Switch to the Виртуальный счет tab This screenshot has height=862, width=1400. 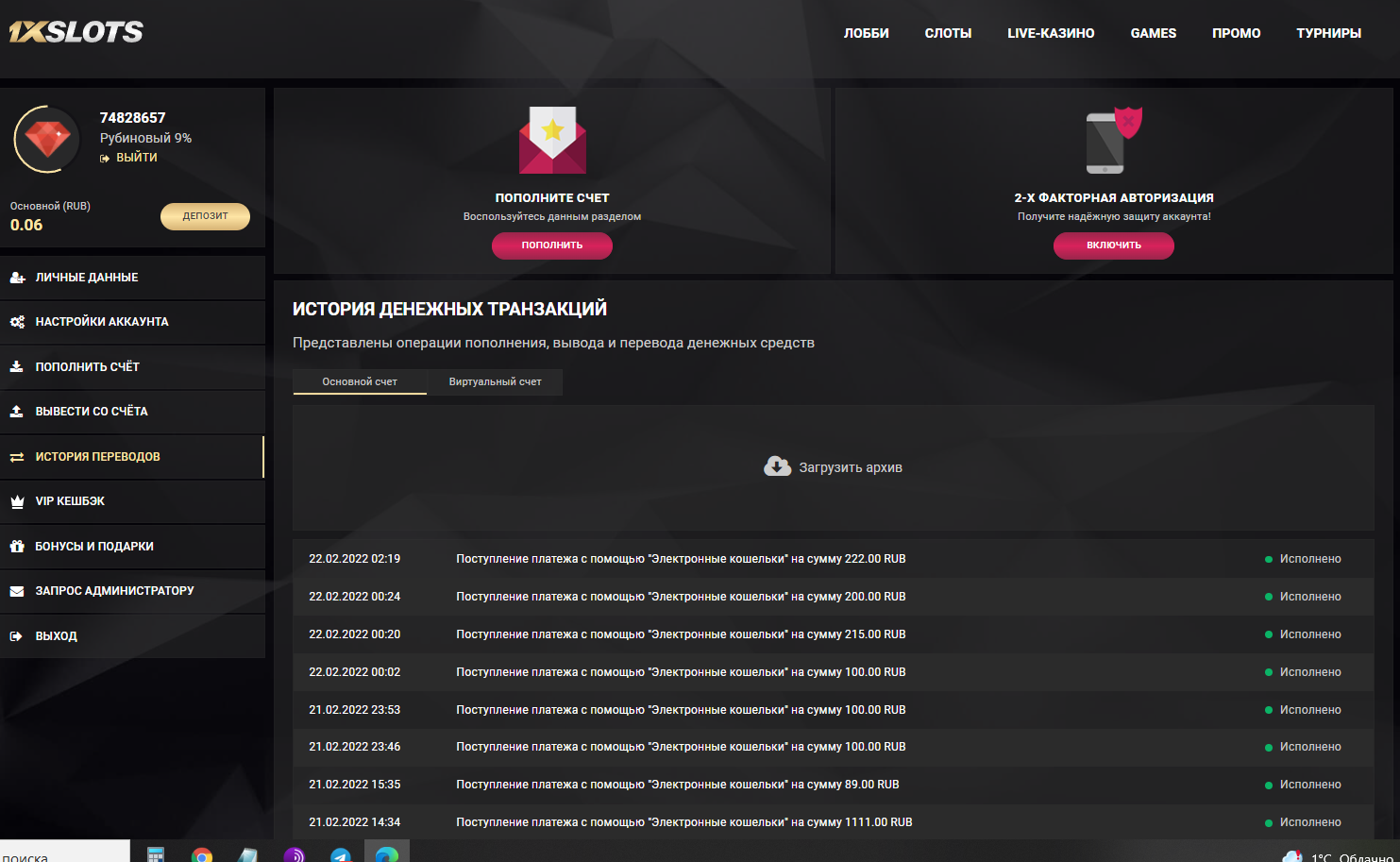pos(496,381)
